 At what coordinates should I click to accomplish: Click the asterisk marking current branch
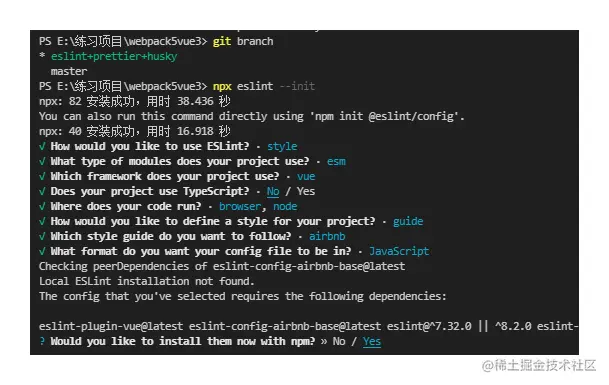coord(42,56)
